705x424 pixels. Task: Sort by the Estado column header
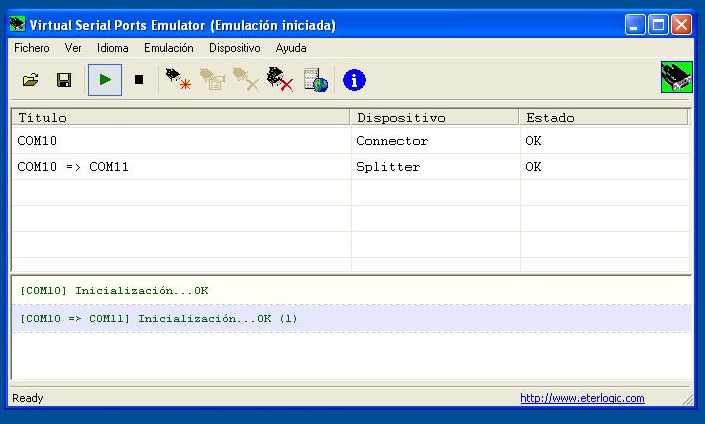coord(603,117)
